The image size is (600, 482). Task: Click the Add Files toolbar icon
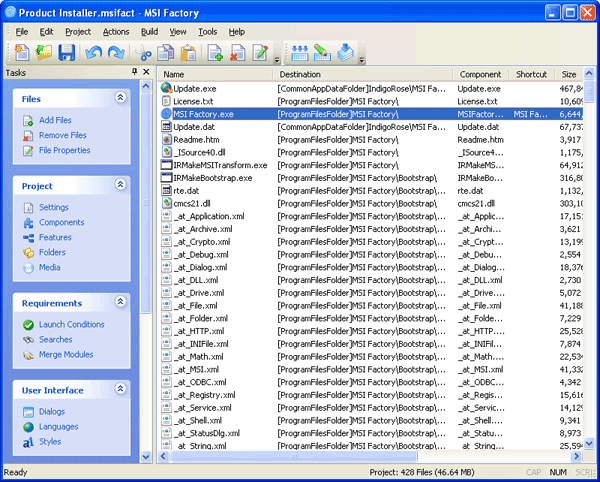point(215,53)
